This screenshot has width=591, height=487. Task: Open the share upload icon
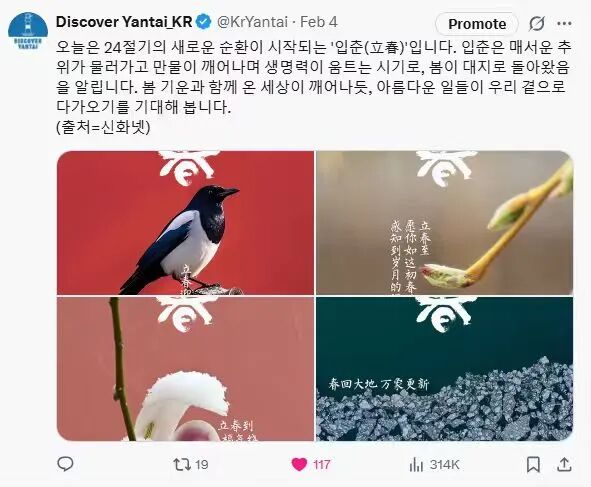coord(564,464)
